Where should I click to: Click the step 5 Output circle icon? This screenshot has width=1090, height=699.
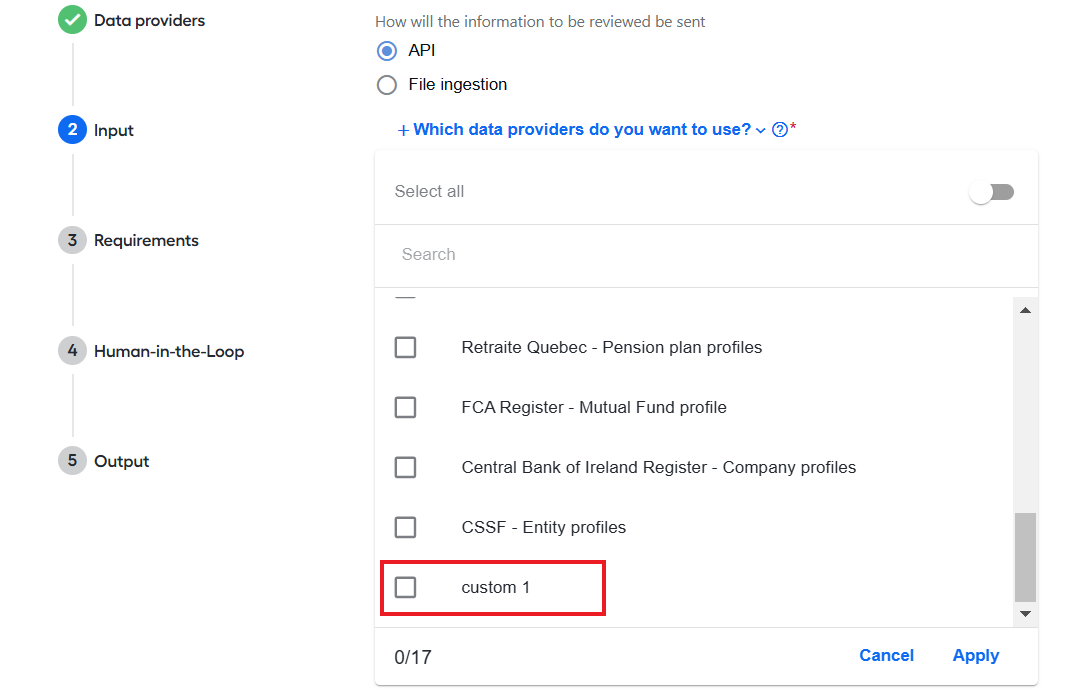coord(72,461)
